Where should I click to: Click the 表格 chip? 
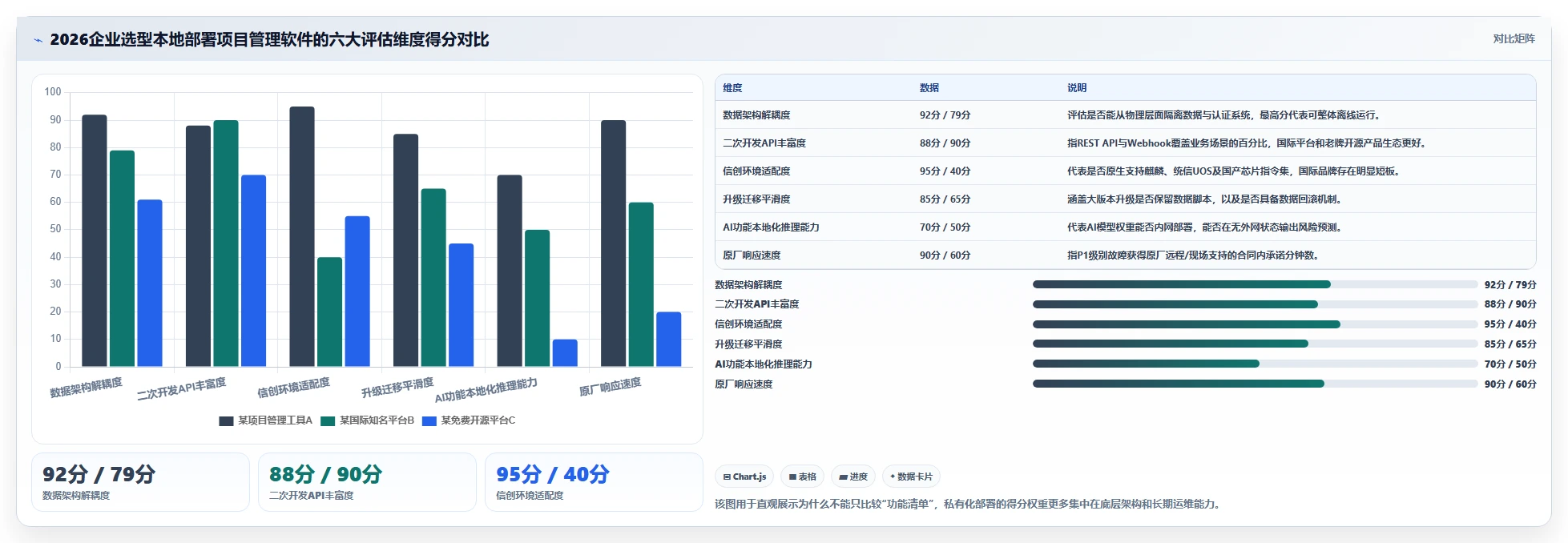802,477
